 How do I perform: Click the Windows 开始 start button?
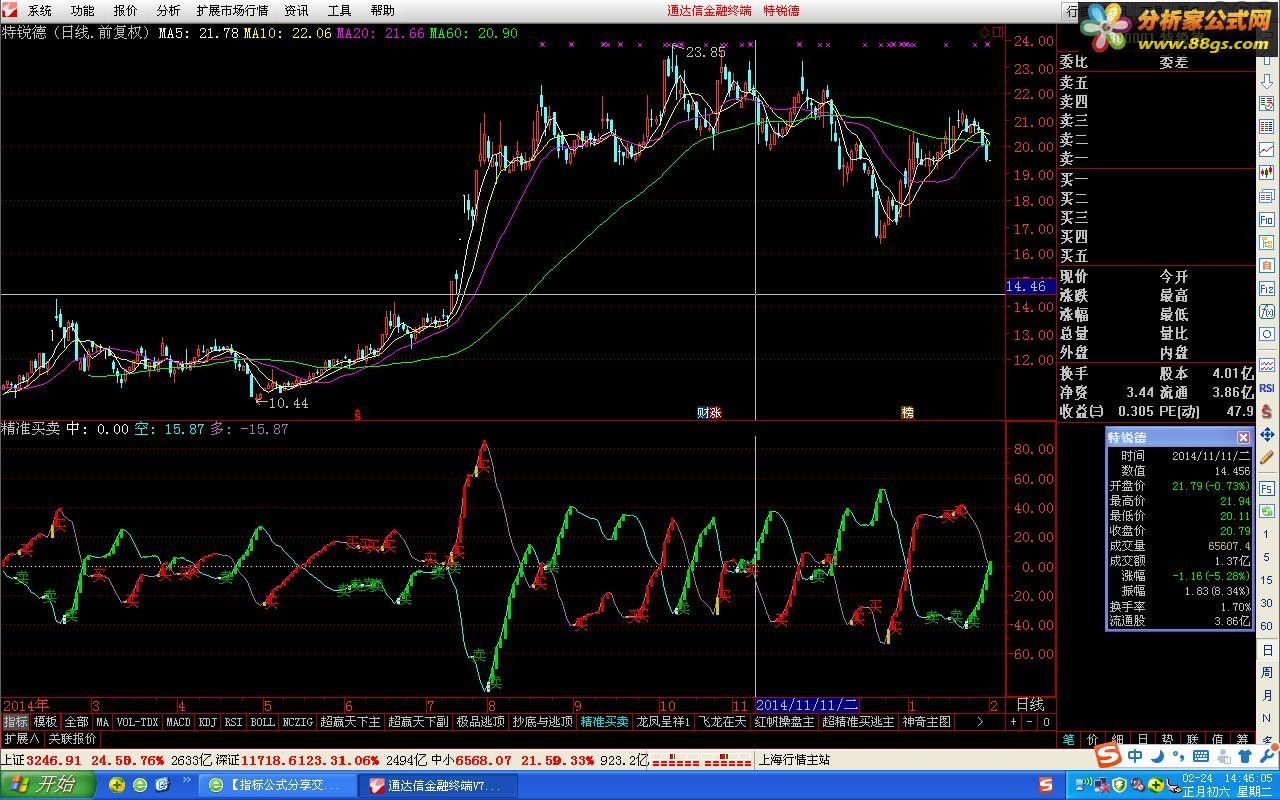click(x=48, y=784)
